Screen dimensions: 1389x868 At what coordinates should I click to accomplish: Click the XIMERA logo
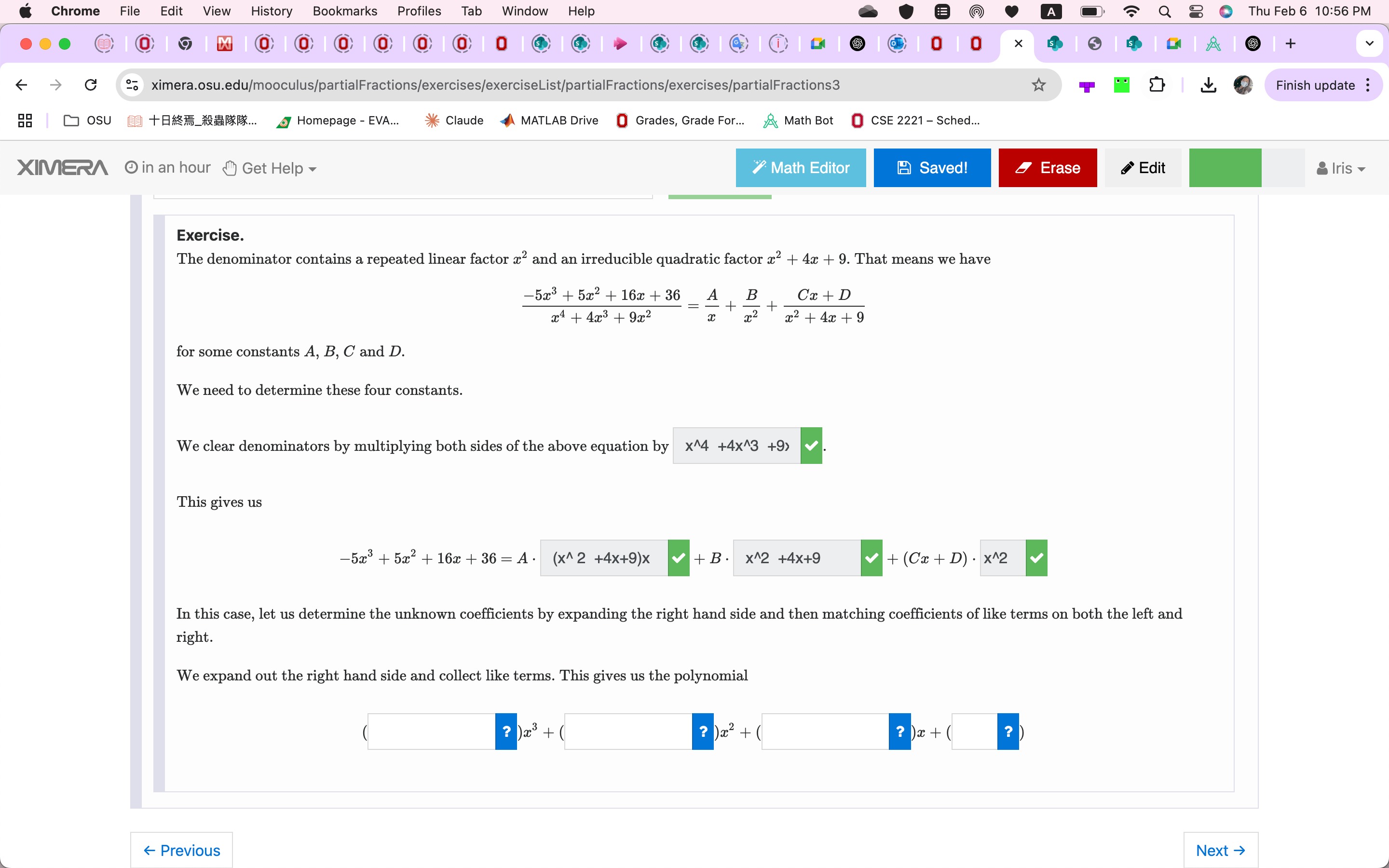[x=62, y=168]
